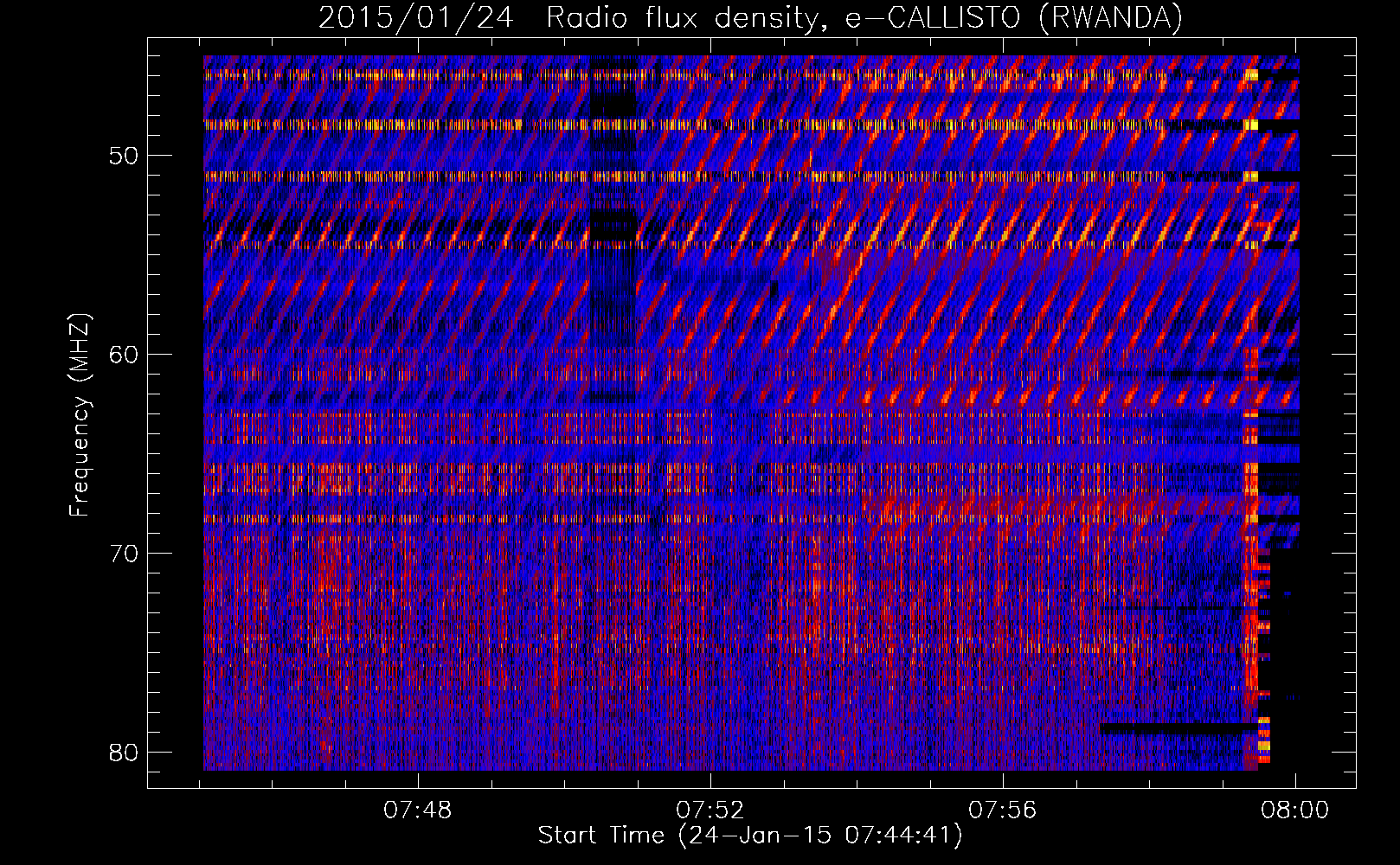The image size is (1400, 865).
Task: Click the 80 frequency tick label
Action: tap(125, 753)
